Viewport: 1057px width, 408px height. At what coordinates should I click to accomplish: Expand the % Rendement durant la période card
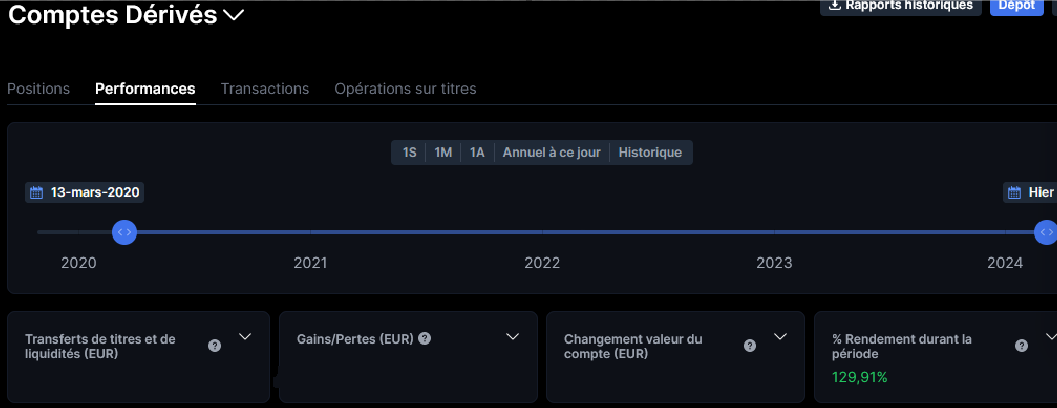pyautogui.click(x=1048, y=337)
